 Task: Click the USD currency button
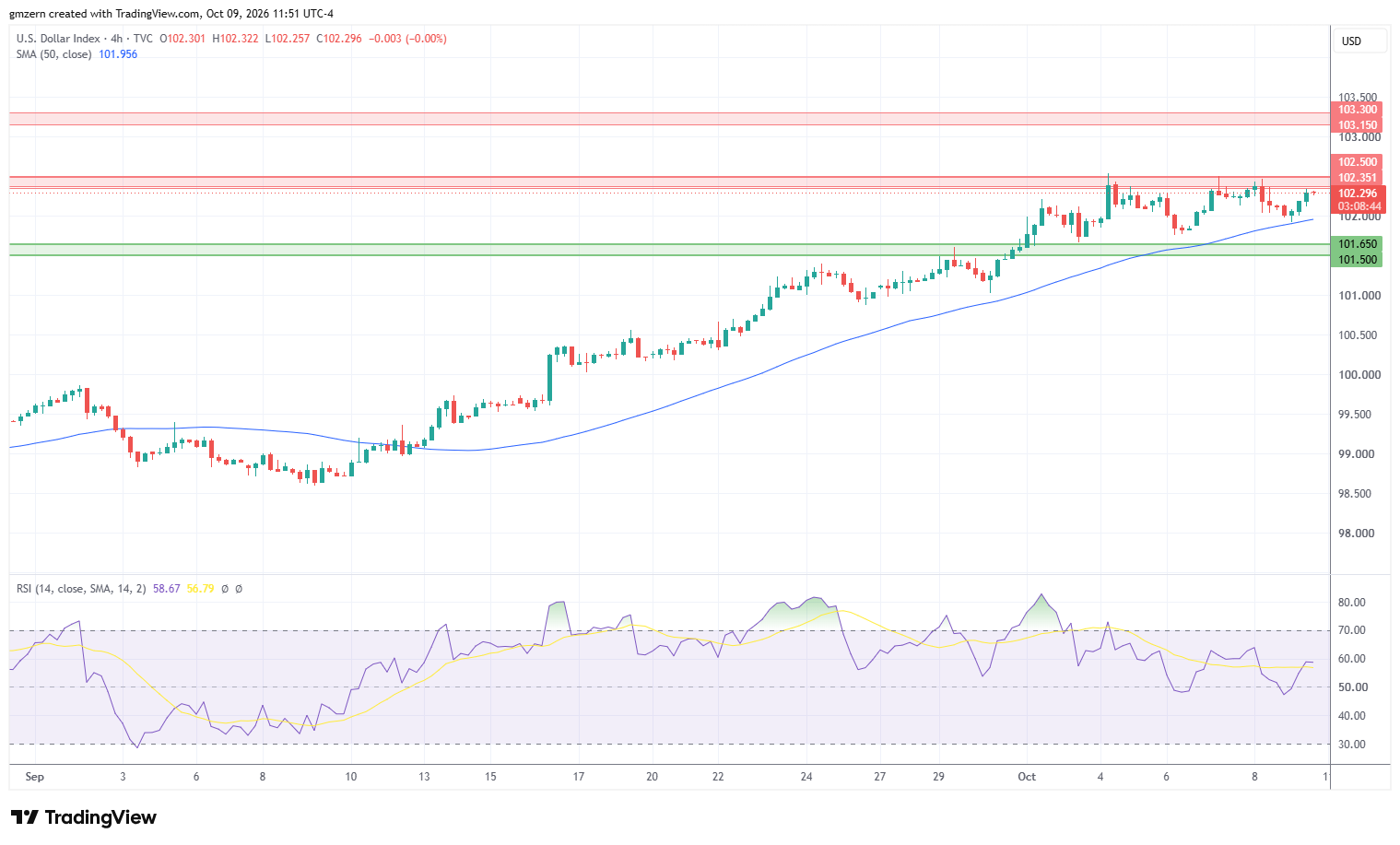click(x=1359, y=41)
